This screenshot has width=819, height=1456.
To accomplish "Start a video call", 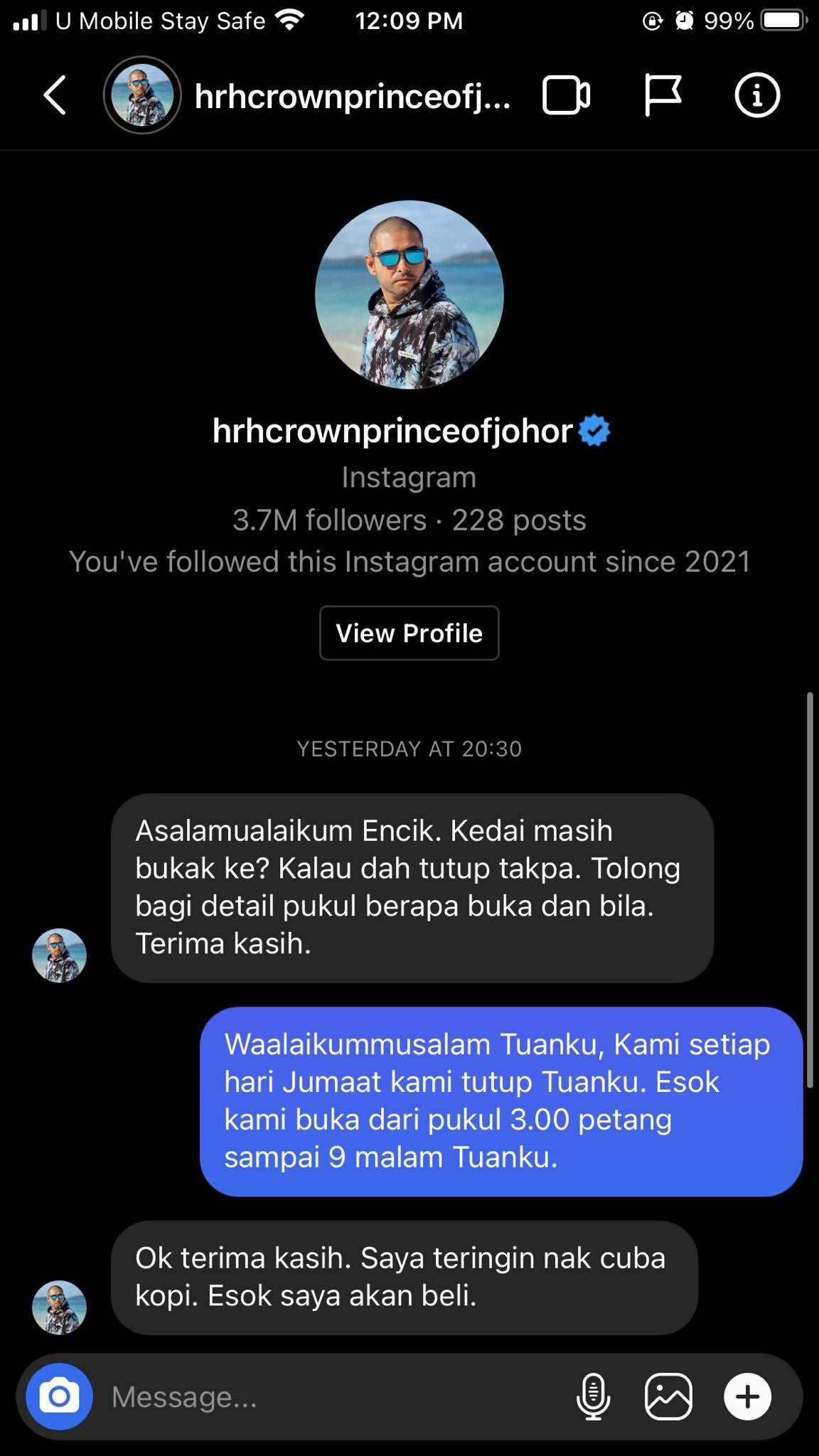I will point(566,95).
